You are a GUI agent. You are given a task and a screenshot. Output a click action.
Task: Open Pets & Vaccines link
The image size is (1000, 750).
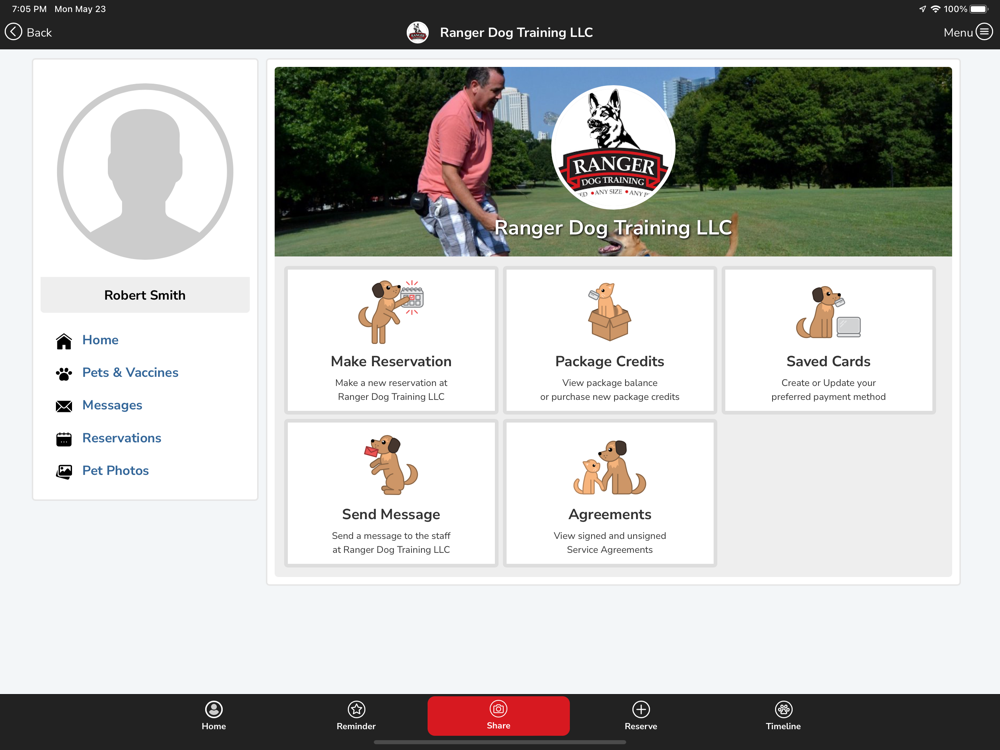(130, 372)
